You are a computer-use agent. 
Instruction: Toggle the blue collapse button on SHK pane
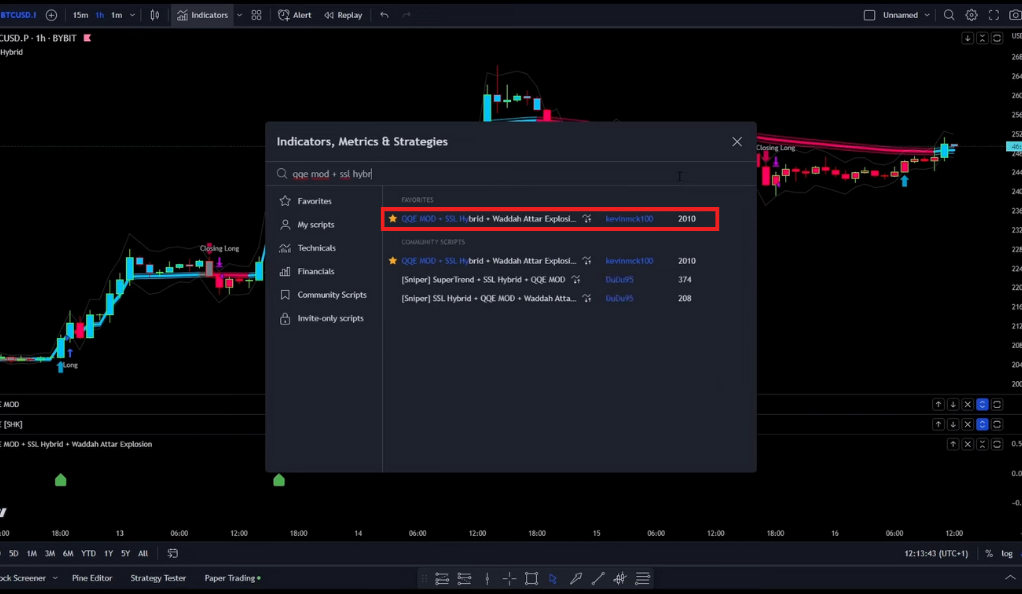982,424
